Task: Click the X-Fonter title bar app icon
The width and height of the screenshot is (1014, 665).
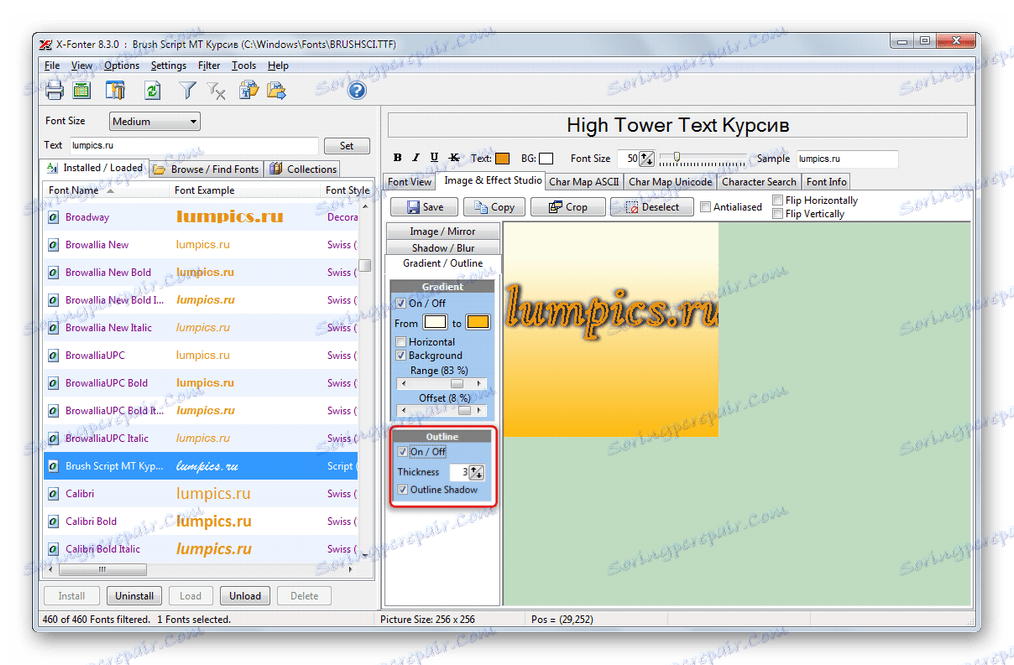Action: (46, 45)
